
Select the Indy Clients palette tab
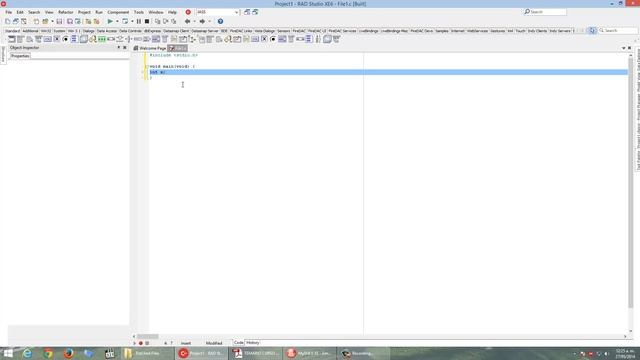[x=537, y=31]
